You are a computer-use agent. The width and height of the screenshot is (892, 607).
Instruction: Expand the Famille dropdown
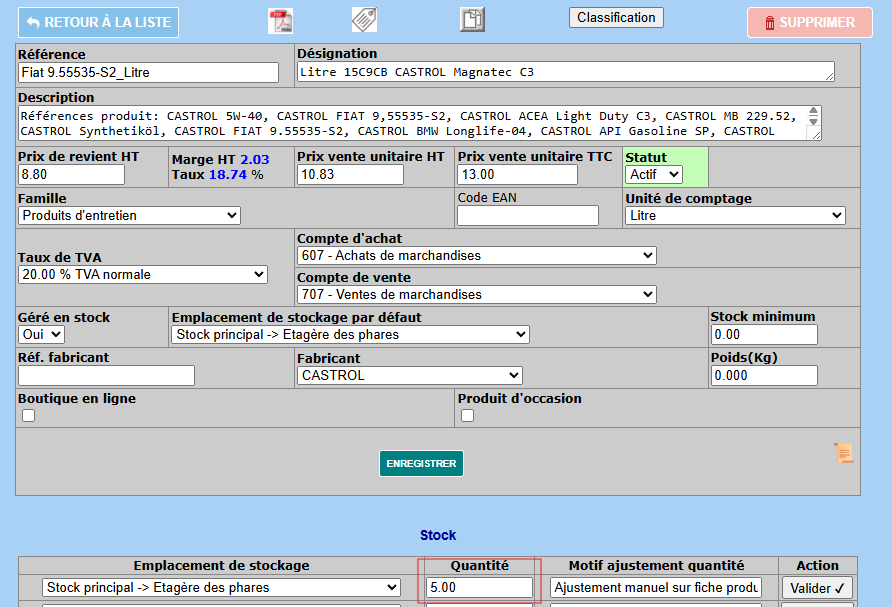coord(130,215)
